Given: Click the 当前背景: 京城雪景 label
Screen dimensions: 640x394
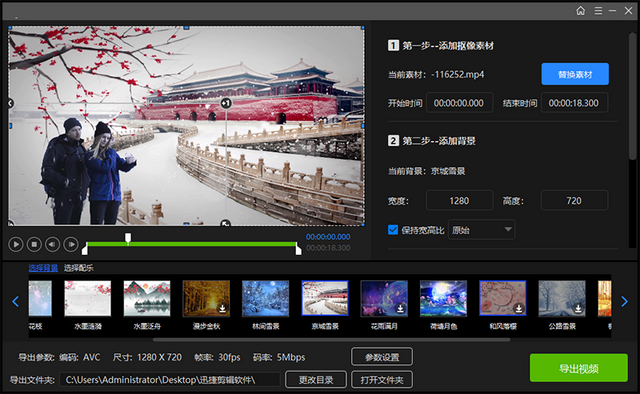Looking at the screenshot, I should (427, 171).
